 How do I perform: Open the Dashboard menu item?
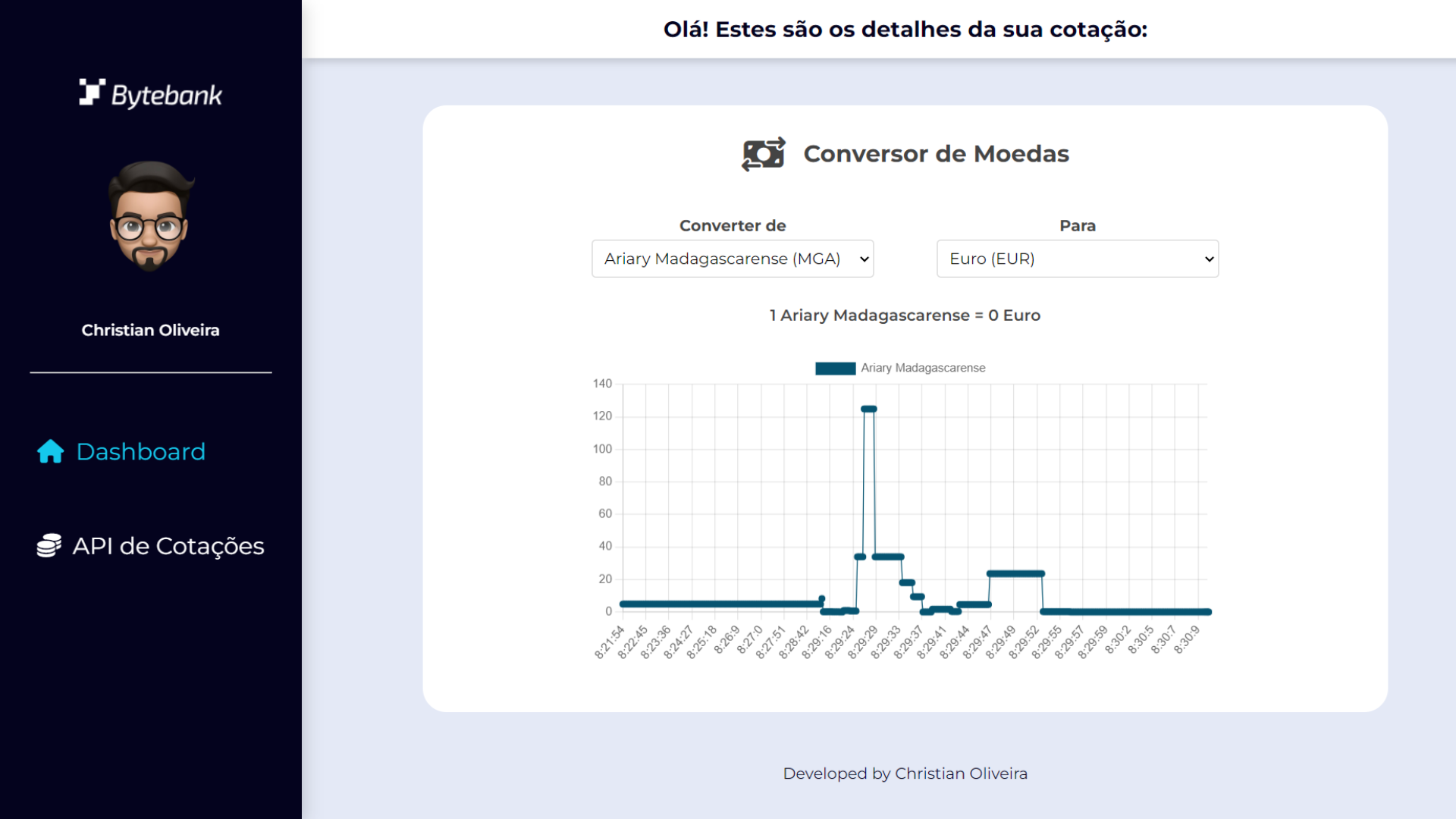tap(140, 451)
